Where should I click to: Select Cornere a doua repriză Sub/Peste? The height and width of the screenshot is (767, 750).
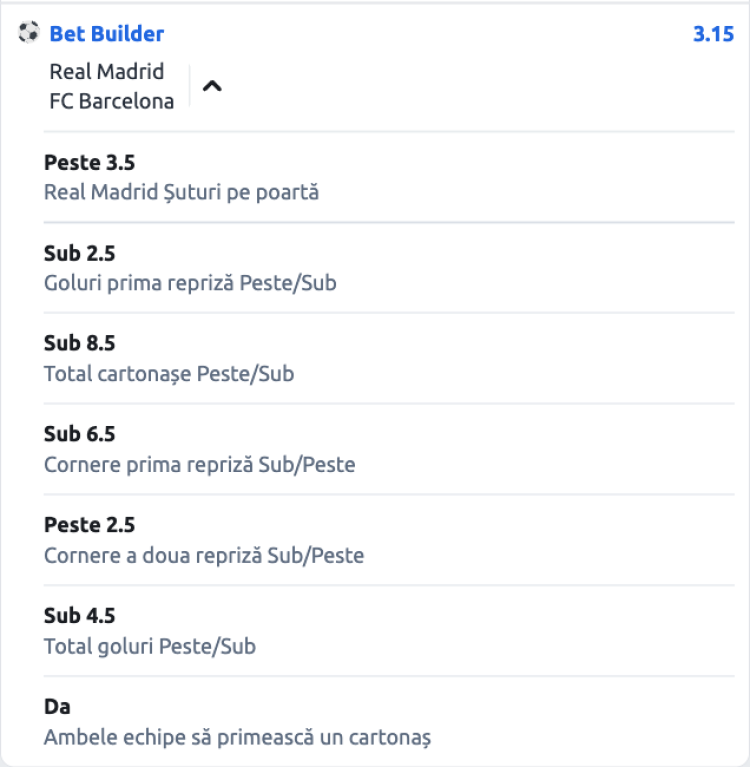(x=204, y=555)
